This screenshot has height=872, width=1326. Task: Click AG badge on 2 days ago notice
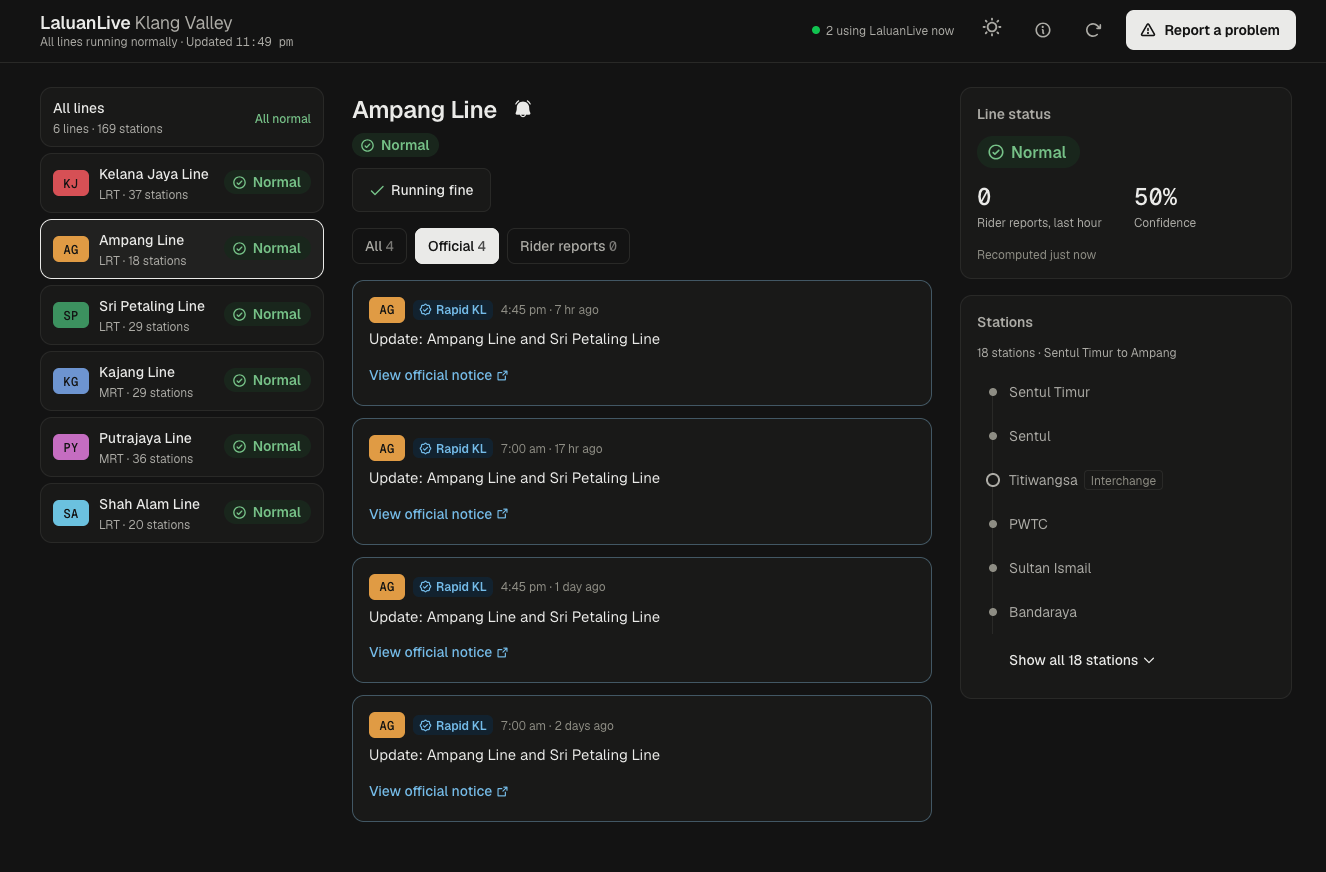[387, 725]
